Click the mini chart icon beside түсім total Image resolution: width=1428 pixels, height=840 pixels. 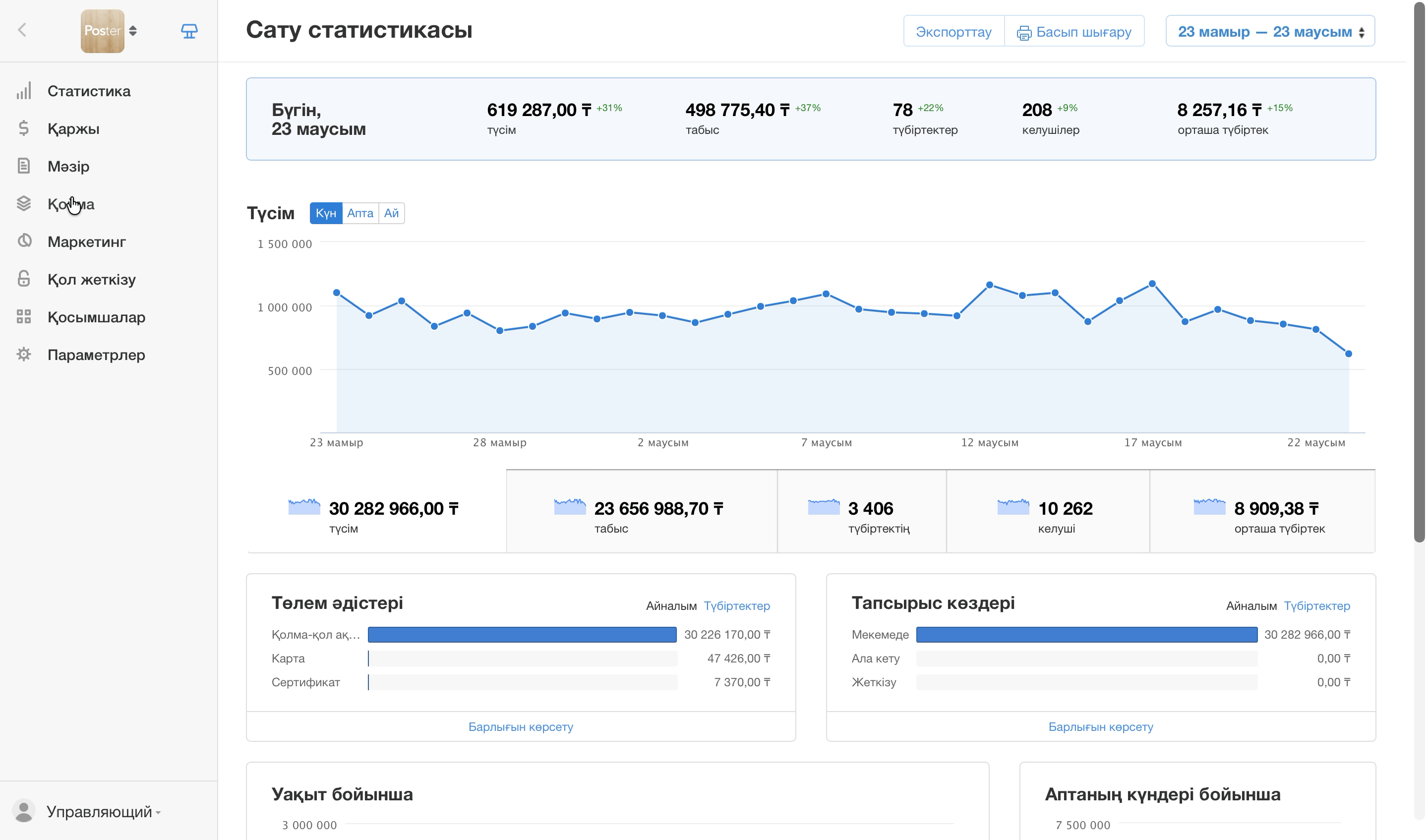(x=304, y=506)
